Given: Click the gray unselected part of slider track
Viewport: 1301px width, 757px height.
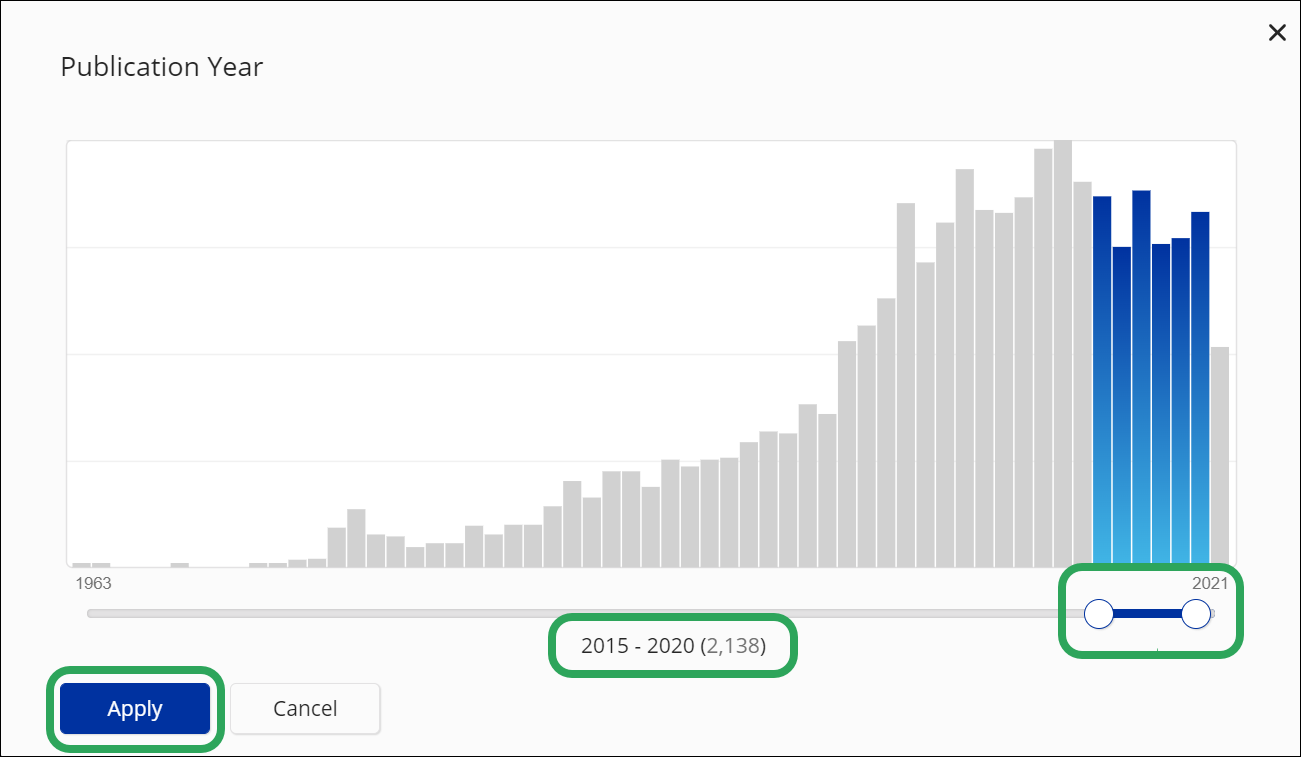Looking at the screenshot, I should point(585,614).
